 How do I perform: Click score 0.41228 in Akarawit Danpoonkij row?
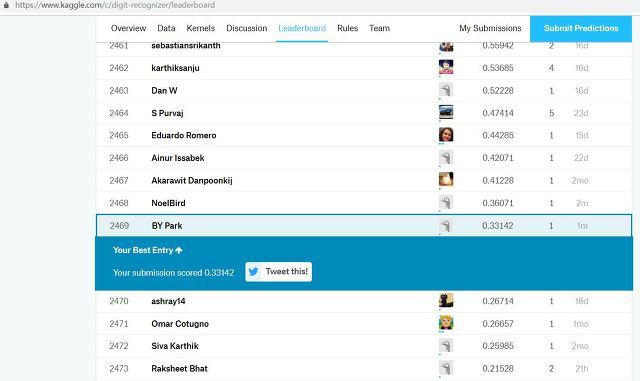click(498, 180)
